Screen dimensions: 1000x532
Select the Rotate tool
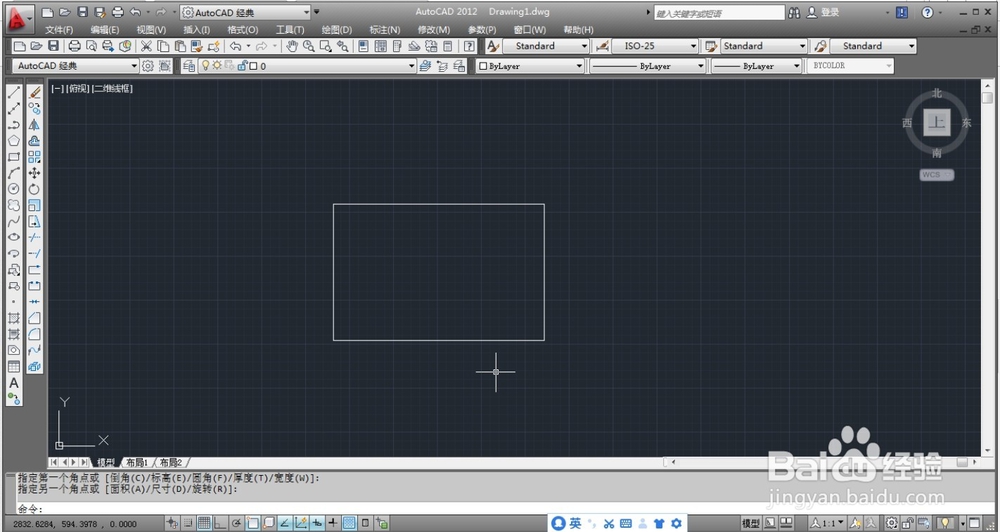(x=34, y=189)
